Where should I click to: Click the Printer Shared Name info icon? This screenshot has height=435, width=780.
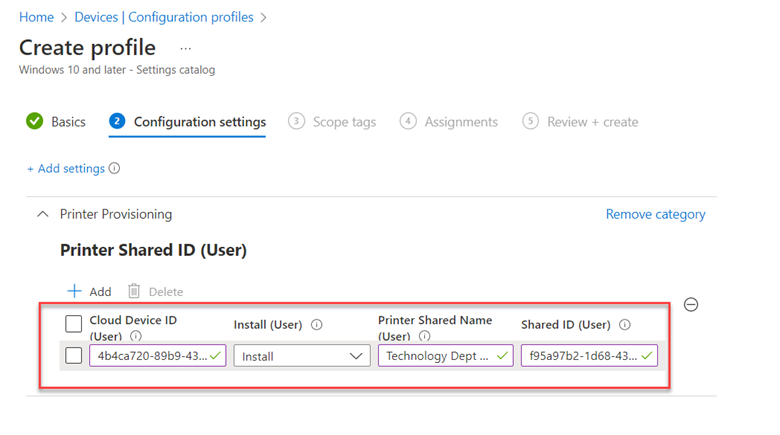[x=424, y=336]
